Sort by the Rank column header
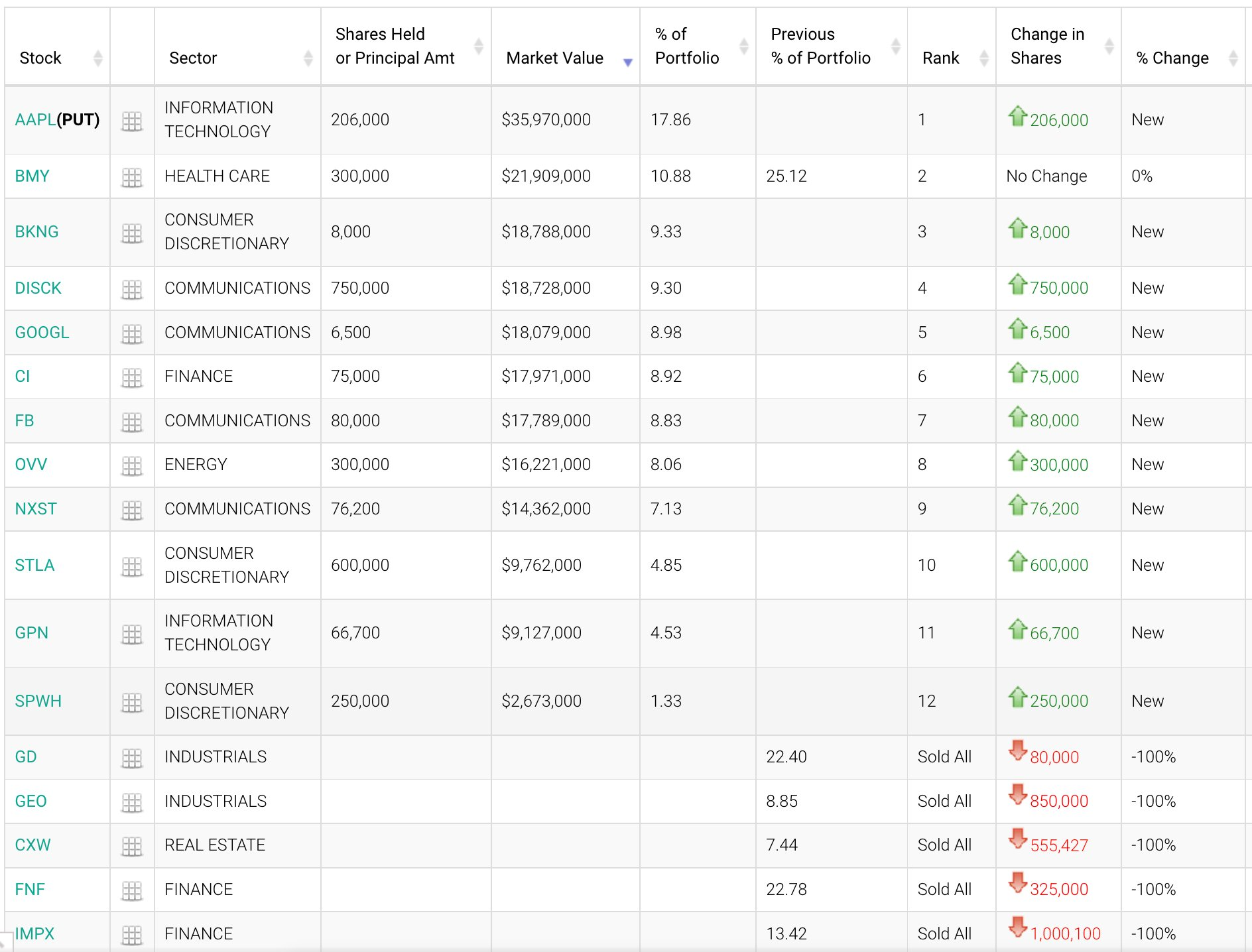 (983, 58)
